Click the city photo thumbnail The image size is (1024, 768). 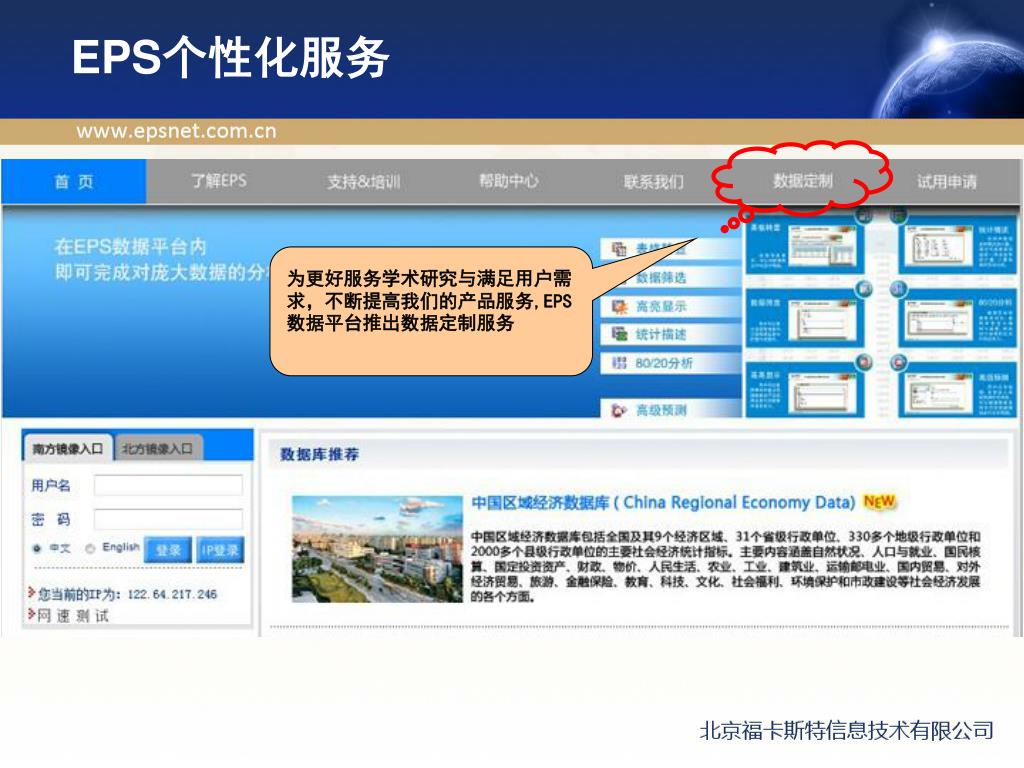click(x=377, y=549)
